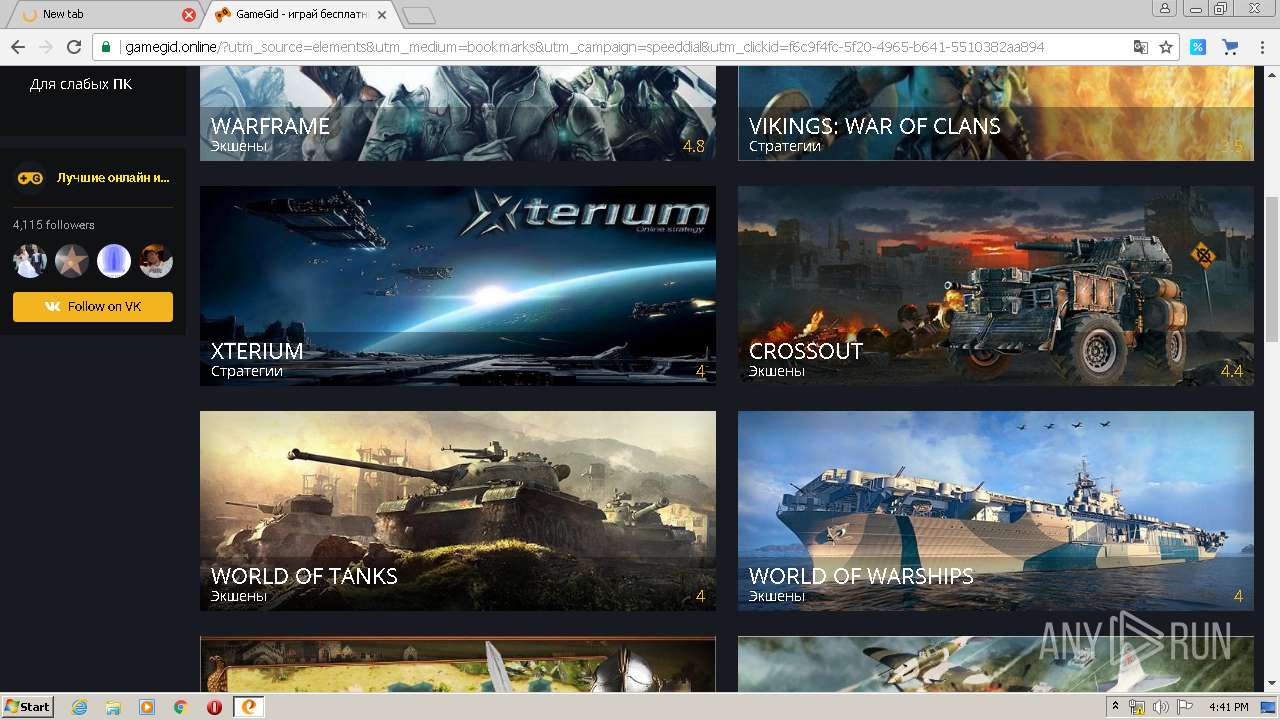Bookmark this page with the star icon
Viewport: 1280px width, 720px height.
click(1166, 47)
